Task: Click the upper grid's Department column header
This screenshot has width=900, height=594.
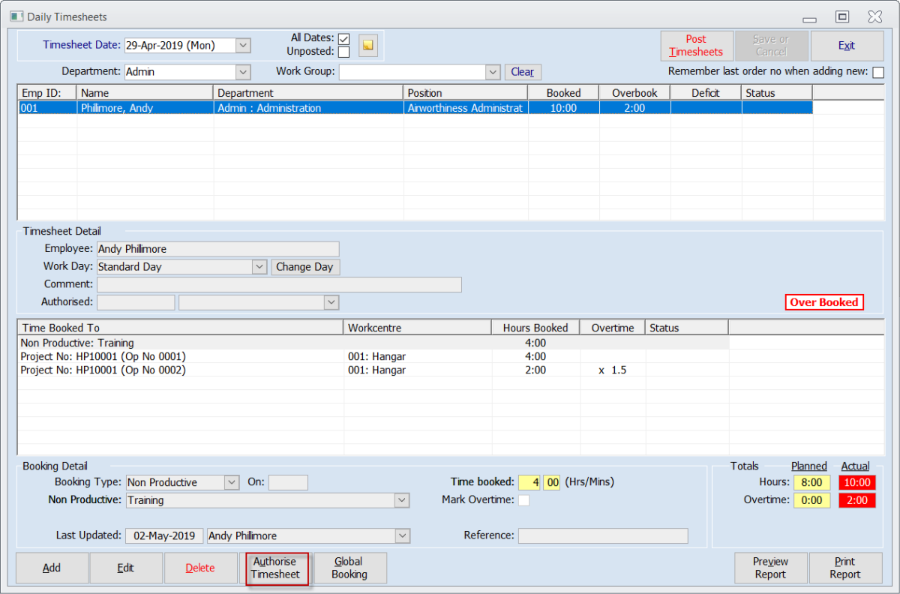Action: (x=308, y=93)
